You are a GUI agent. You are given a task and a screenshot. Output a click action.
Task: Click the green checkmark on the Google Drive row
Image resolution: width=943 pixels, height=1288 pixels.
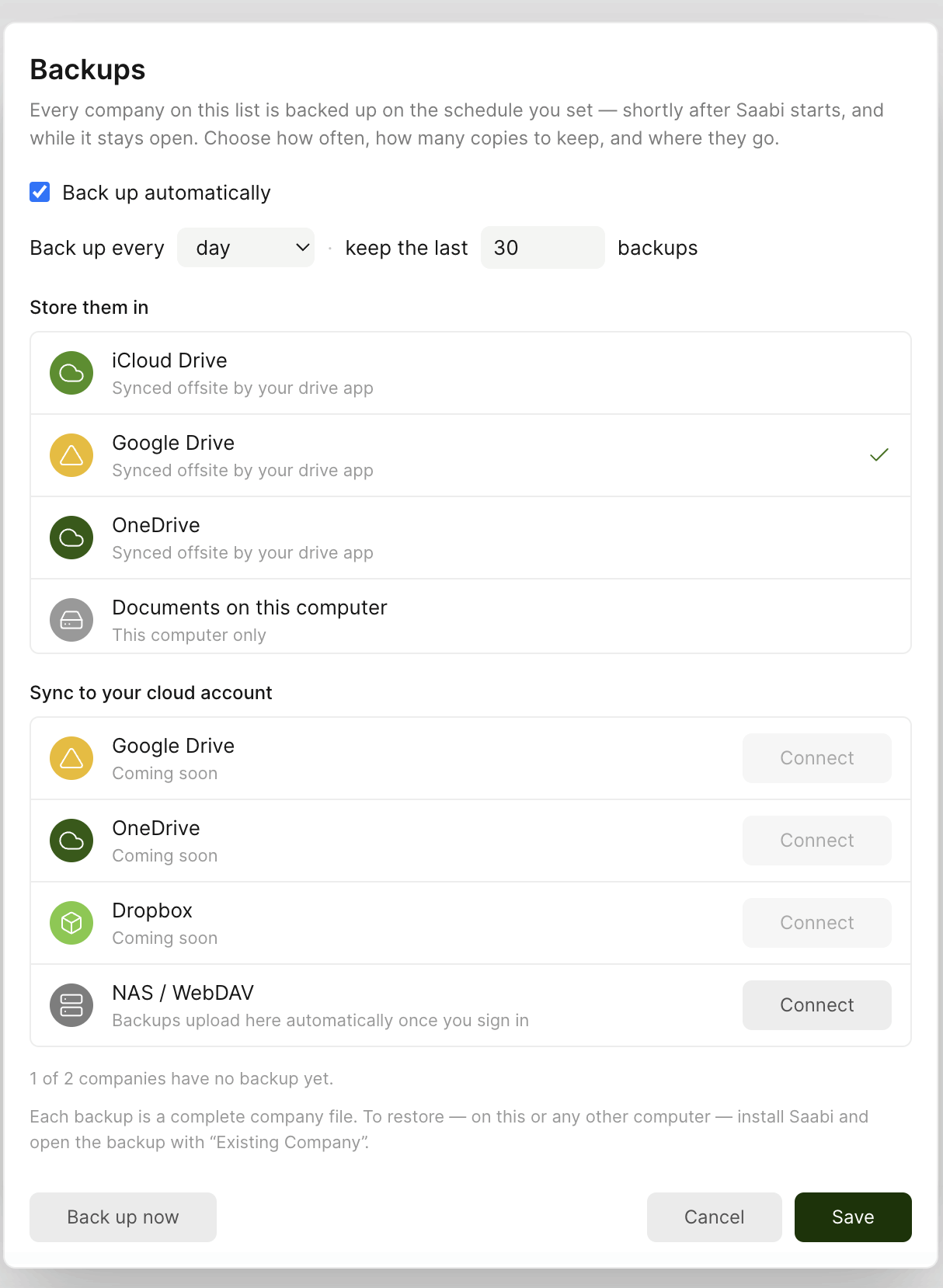[879, 455]
